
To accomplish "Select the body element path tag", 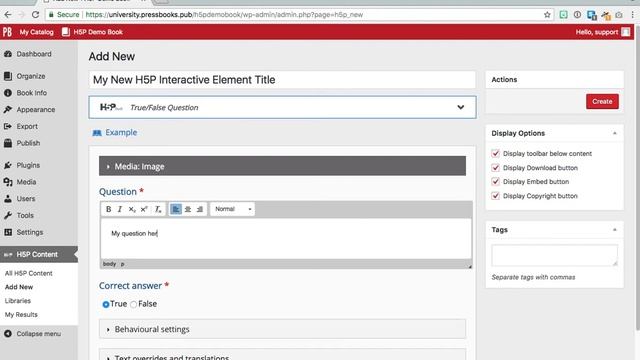I will pos(109,264).
